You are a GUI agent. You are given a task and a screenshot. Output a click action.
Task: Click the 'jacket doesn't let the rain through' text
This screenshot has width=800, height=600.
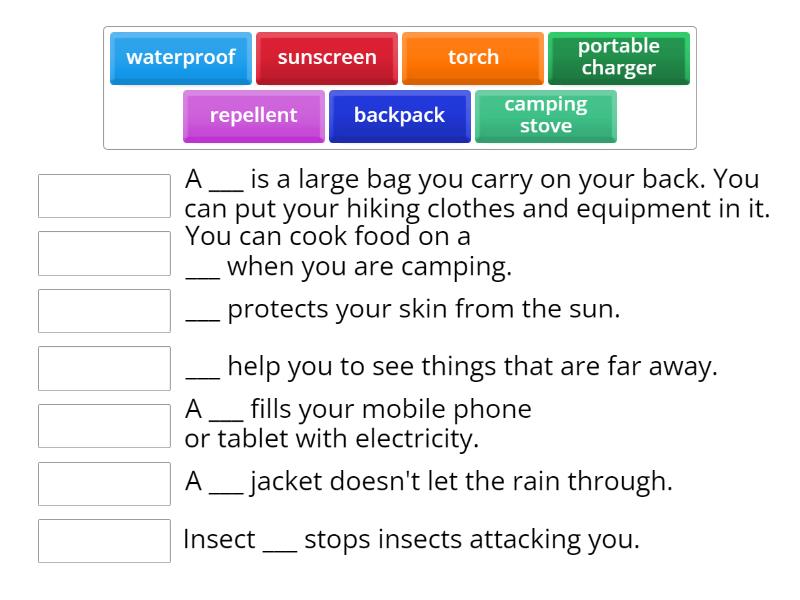click(x=429, y=482)
